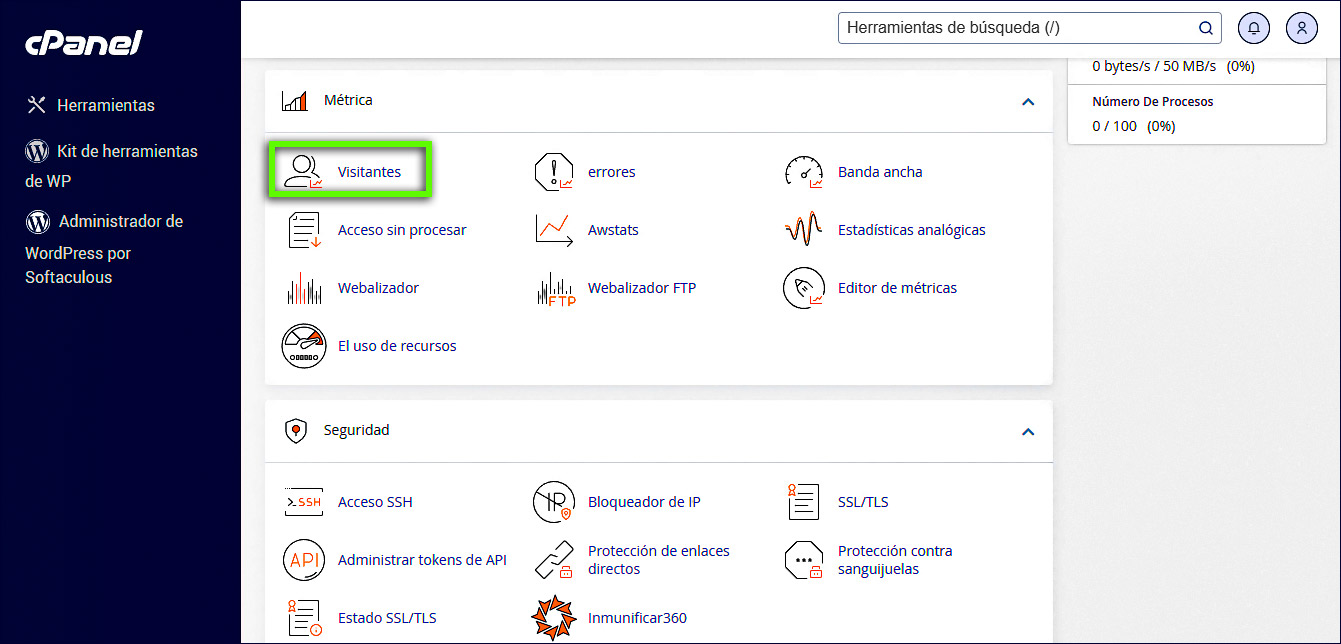
Task: Click the Visitantes link text
Action: 369,172
